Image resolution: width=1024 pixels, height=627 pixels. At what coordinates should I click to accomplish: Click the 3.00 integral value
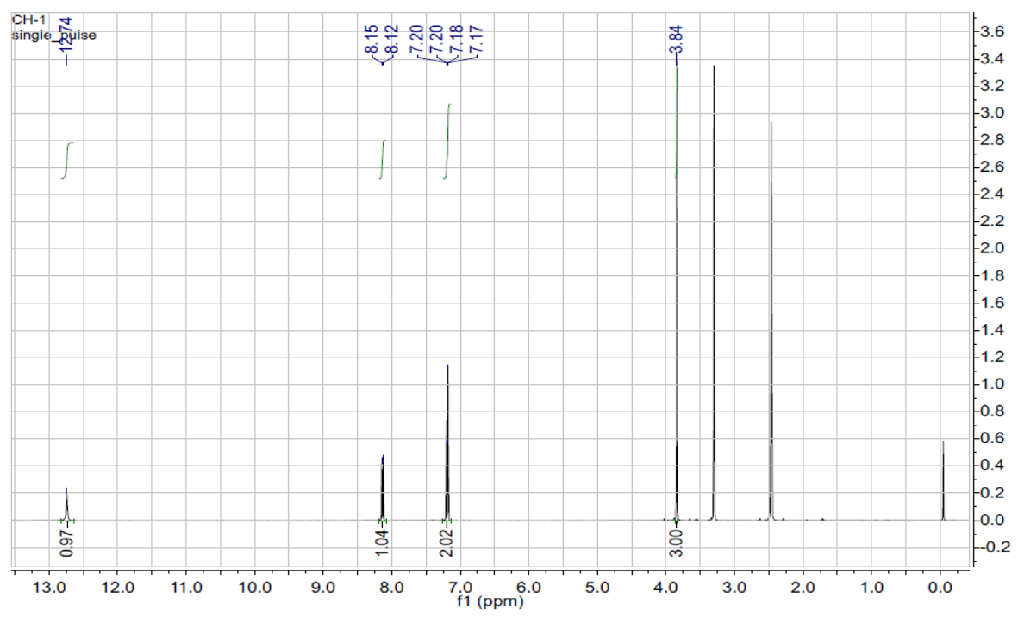click(677, 546)
